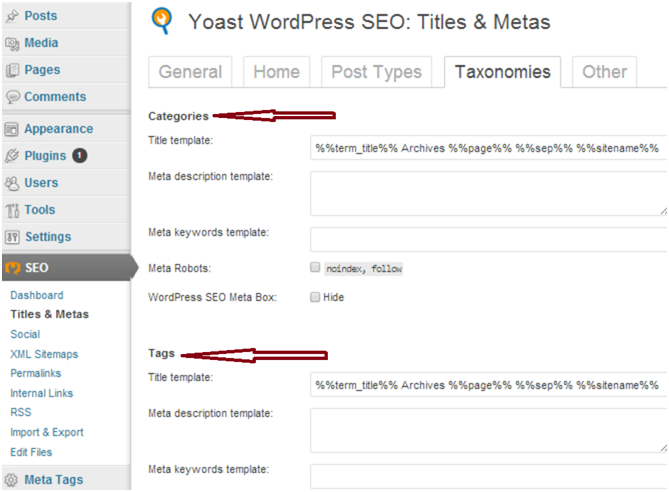Click the Tags section heading
The height and width of the screenshot is (492, 669).
coord(161,353)
